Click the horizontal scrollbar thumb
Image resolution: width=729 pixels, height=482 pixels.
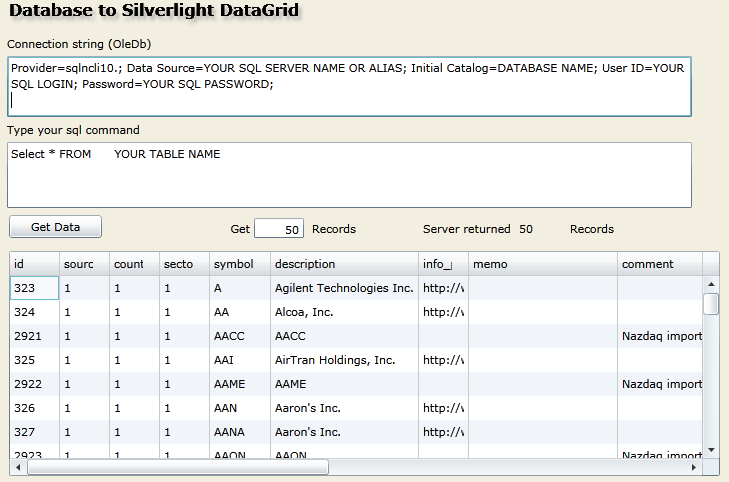[178, 468]
